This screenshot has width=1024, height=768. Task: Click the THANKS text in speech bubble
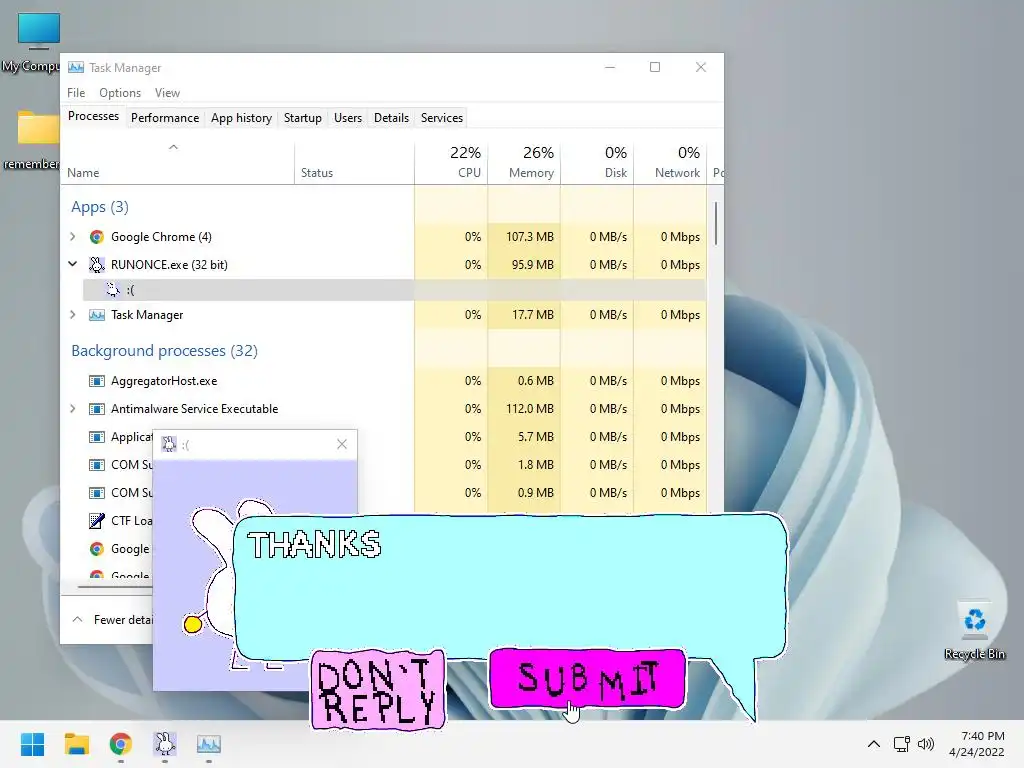[314, 544]
